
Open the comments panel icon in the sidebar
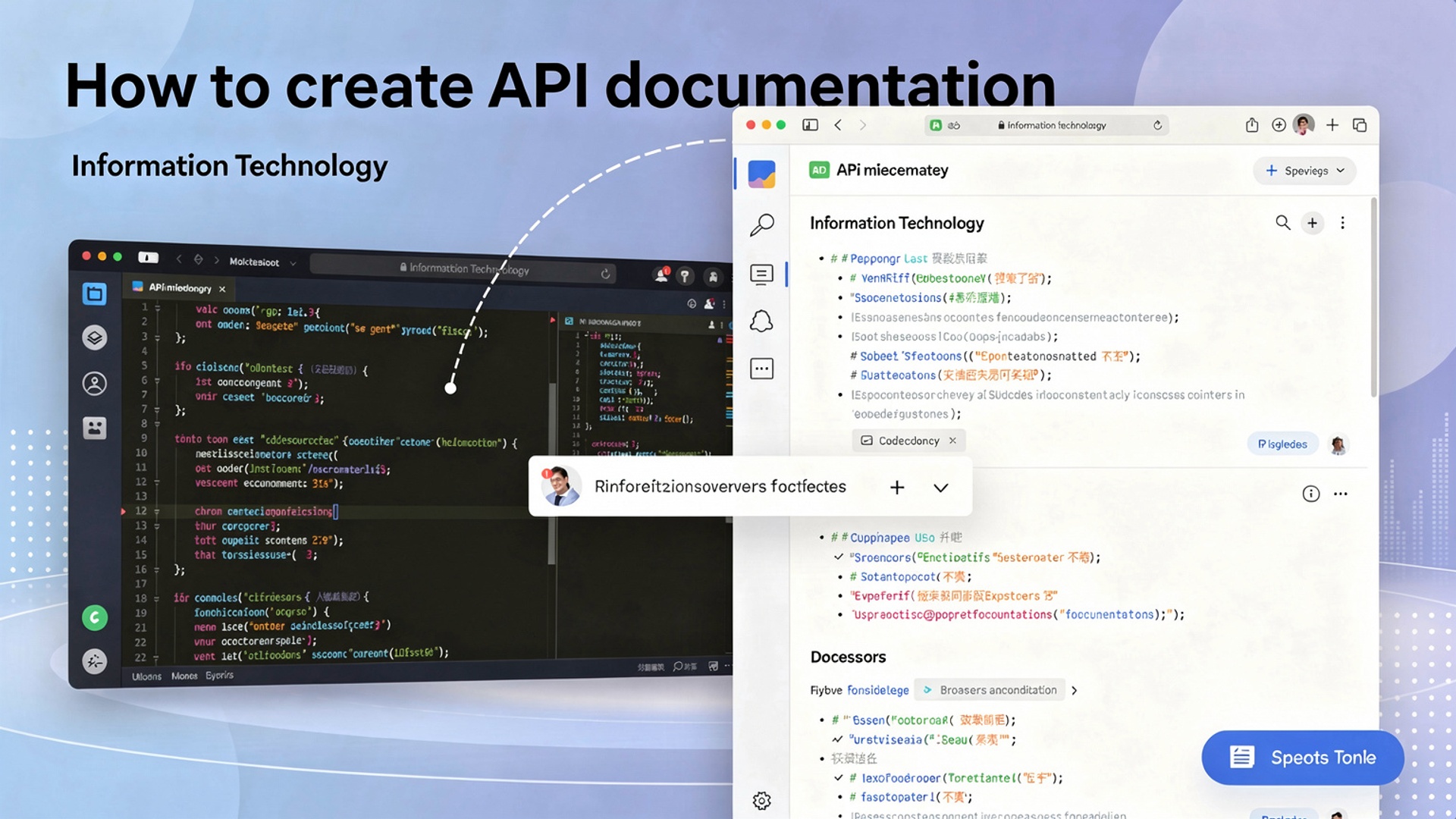tap(761, 275)
